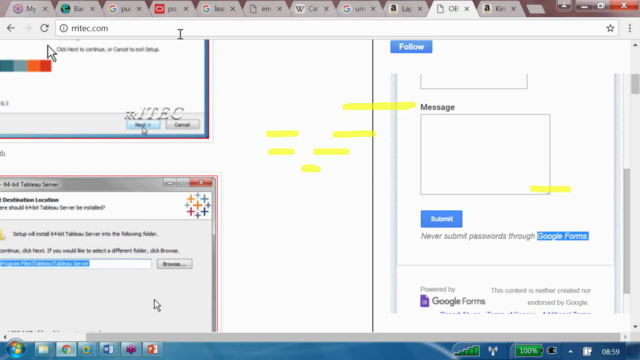Screen dimensions: 640x360
Task: Click the input field above Message
Action: tap(473, 81)
